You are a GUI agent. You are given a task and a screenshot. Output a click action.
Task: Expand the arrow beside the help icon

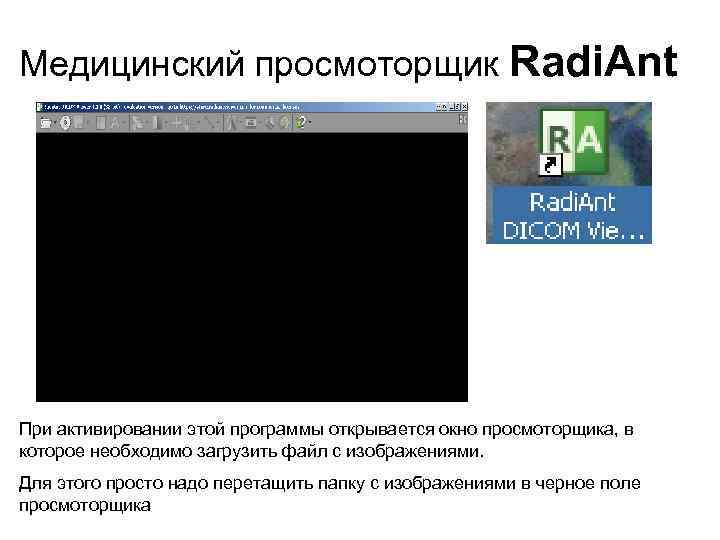[310, 122]
